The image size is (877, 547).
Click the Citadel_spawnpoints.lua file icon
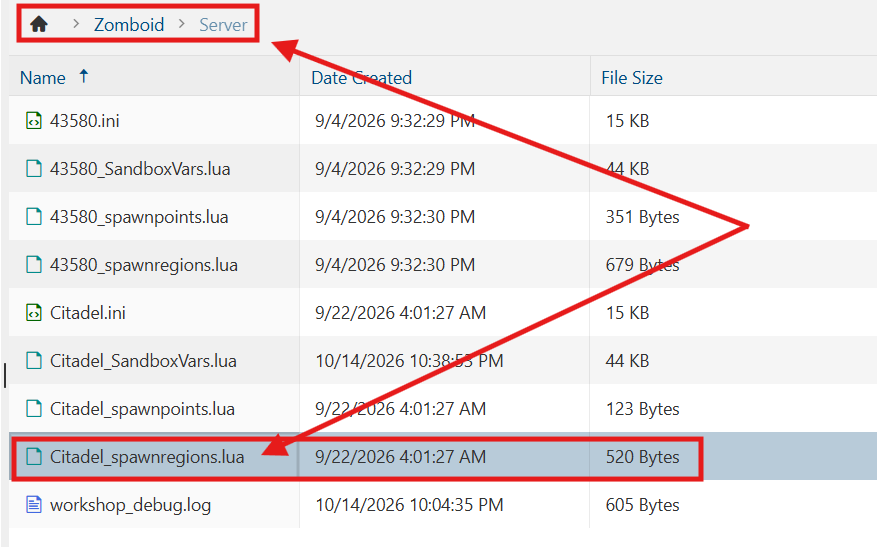tap(34, 409)
